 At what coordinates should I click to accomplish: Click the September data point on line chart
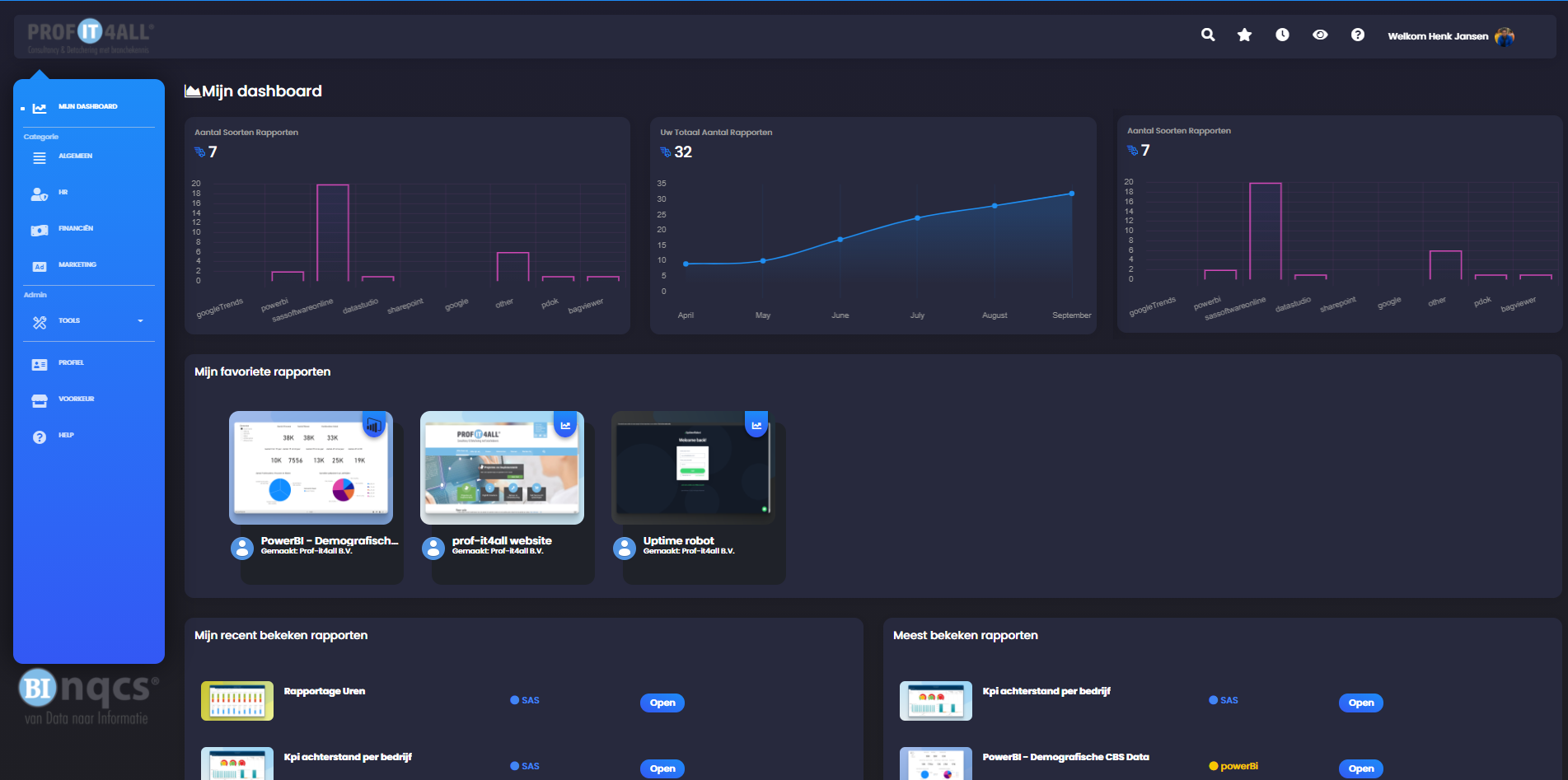[x=1072, y=194]
